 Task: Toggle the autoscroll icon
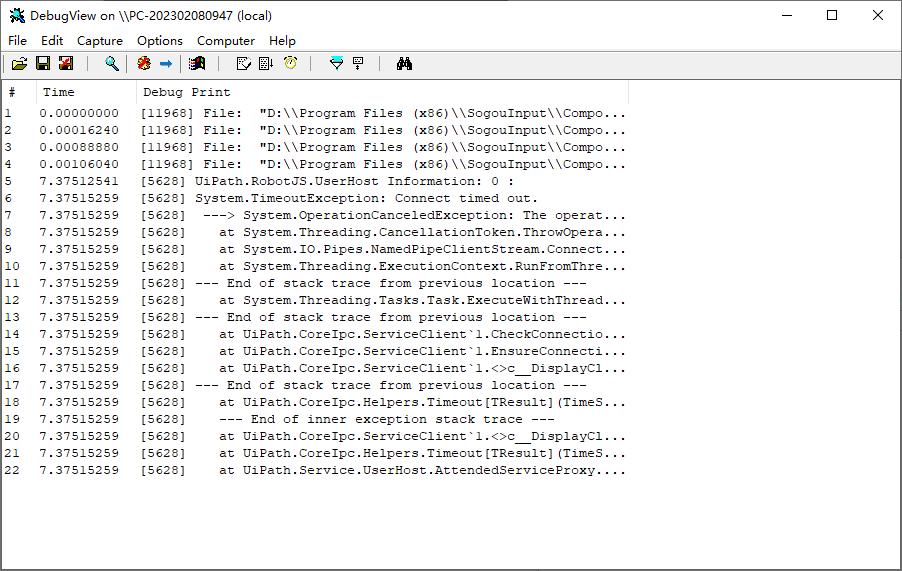[x=266, y=64]
